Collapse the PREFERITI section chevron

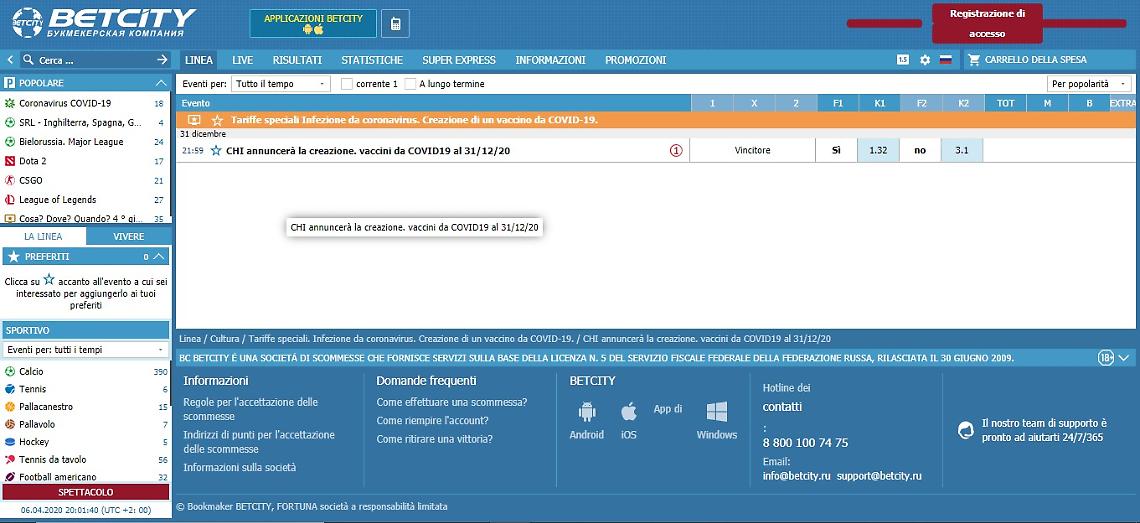(160, 256)
